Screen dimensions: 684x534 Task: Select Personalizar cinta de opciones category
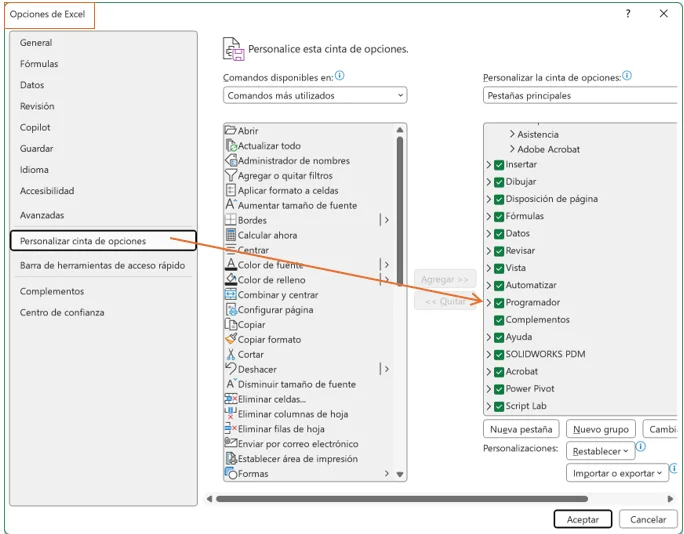(x=103, y=241)
